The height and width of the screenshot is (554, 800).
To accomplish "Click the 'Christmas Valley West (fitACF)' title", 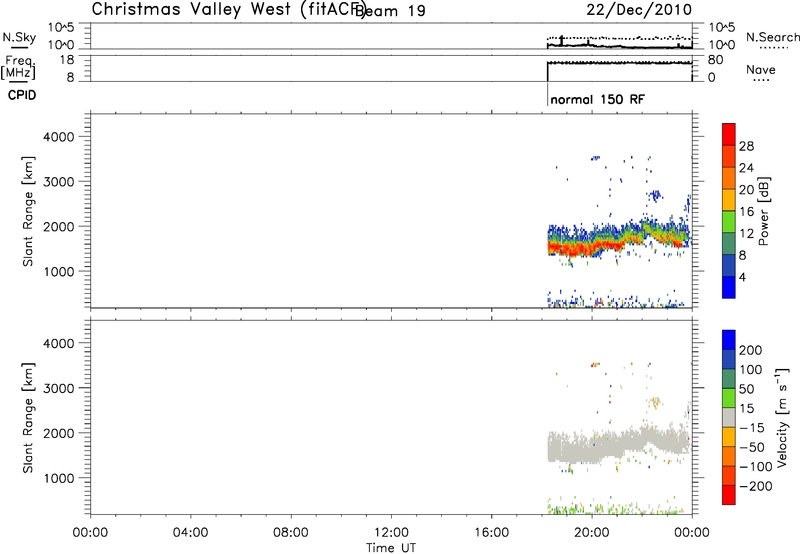I will [x=229, y=9].
